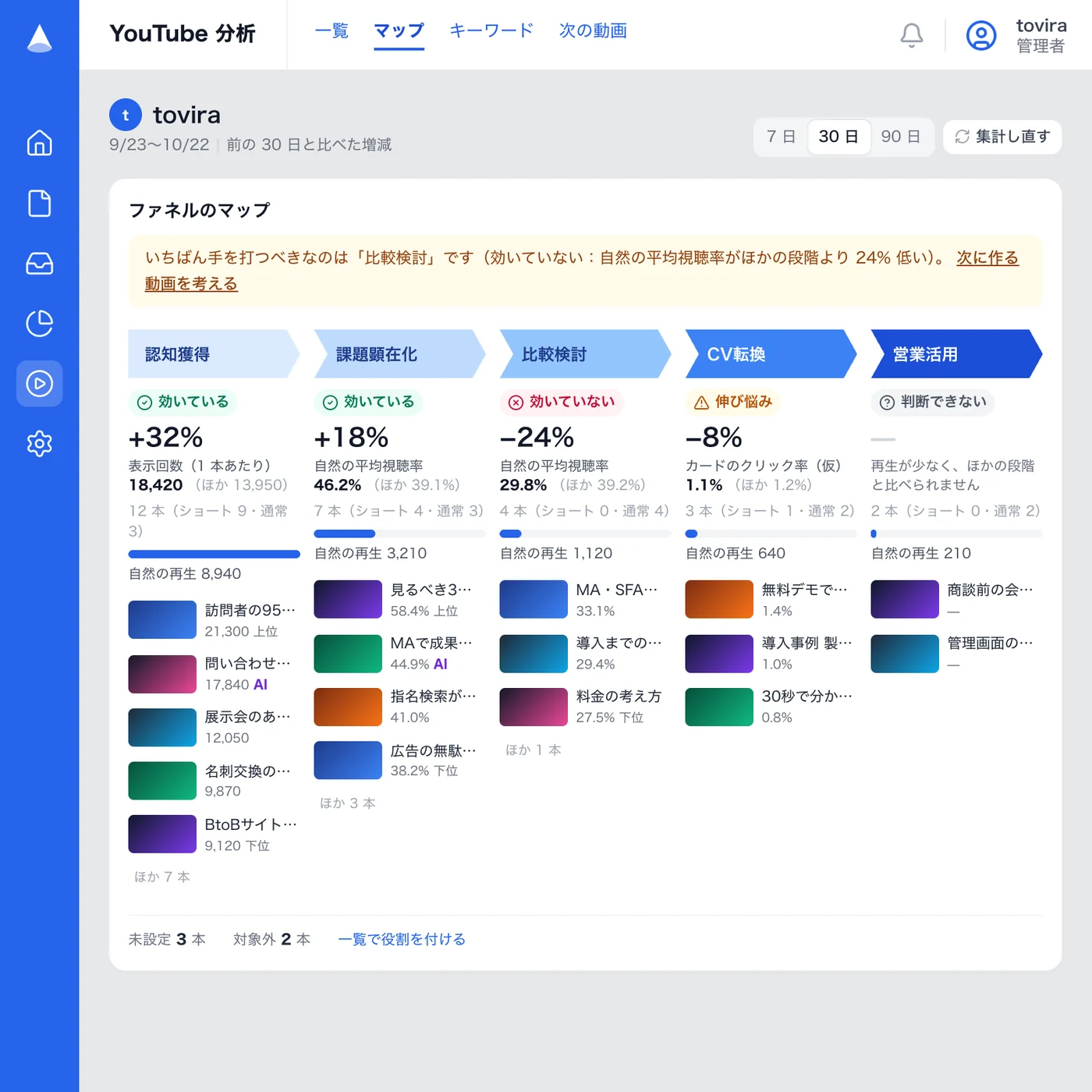Click the 未設定 3 本 count

click(167, 939)
